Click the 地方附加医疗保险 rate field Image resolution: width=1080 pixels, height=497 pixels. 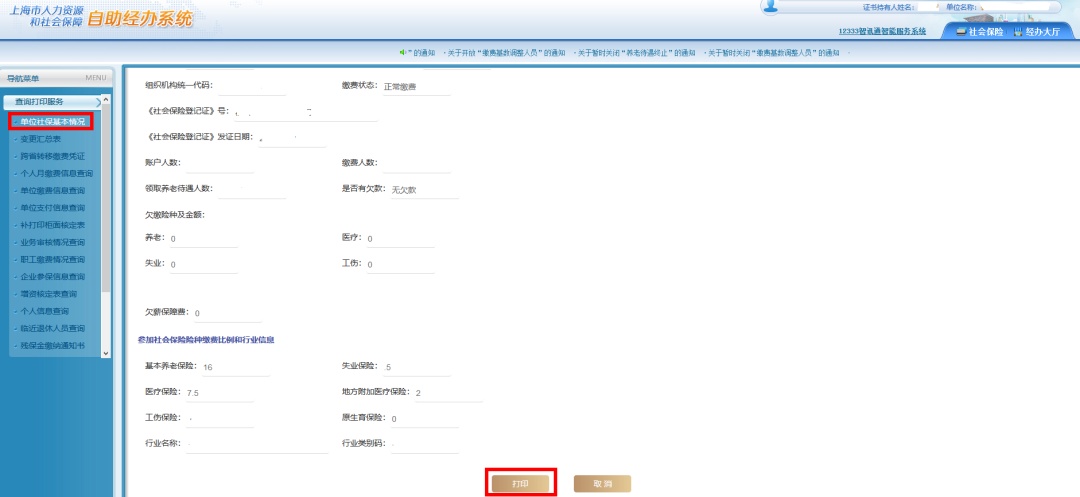pyautogui.click(x=448, y=393)
